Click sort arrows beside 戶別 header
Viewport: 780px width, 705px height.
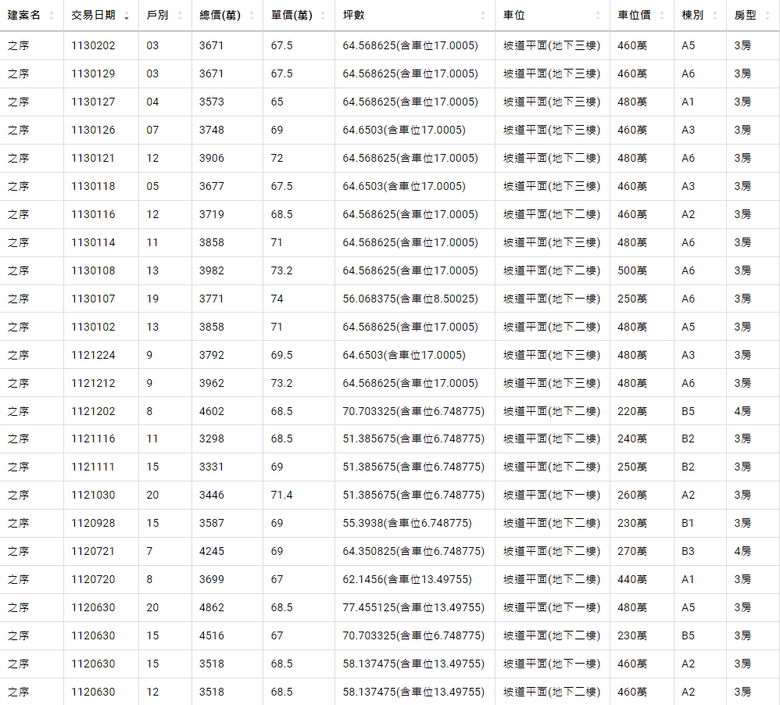(180, 16)
